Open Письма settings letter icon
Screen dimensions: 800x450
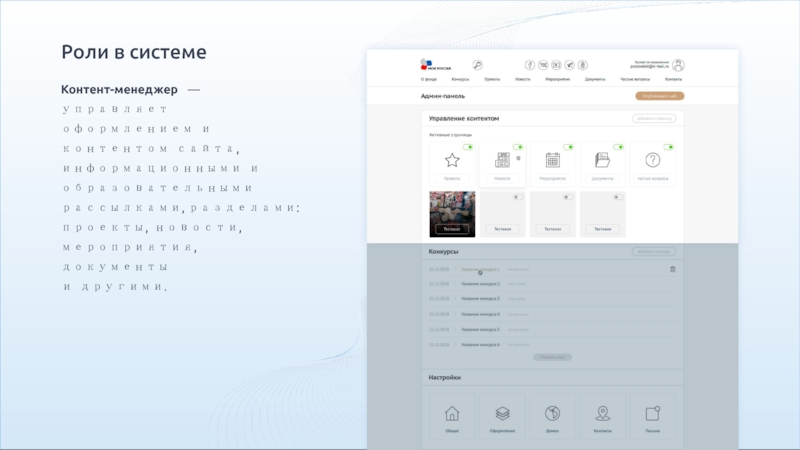click(x=653, y=413)
